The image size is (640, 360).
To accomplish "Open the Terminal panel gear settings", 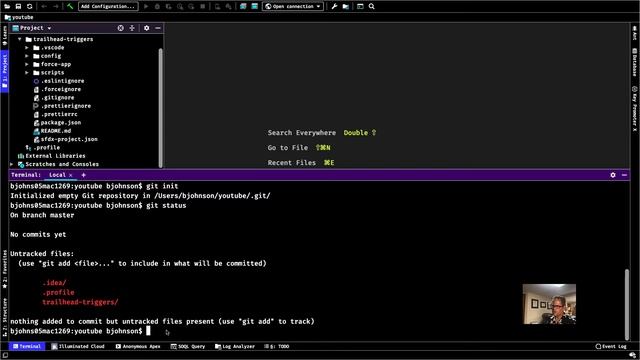I will [x=613, y=175].
